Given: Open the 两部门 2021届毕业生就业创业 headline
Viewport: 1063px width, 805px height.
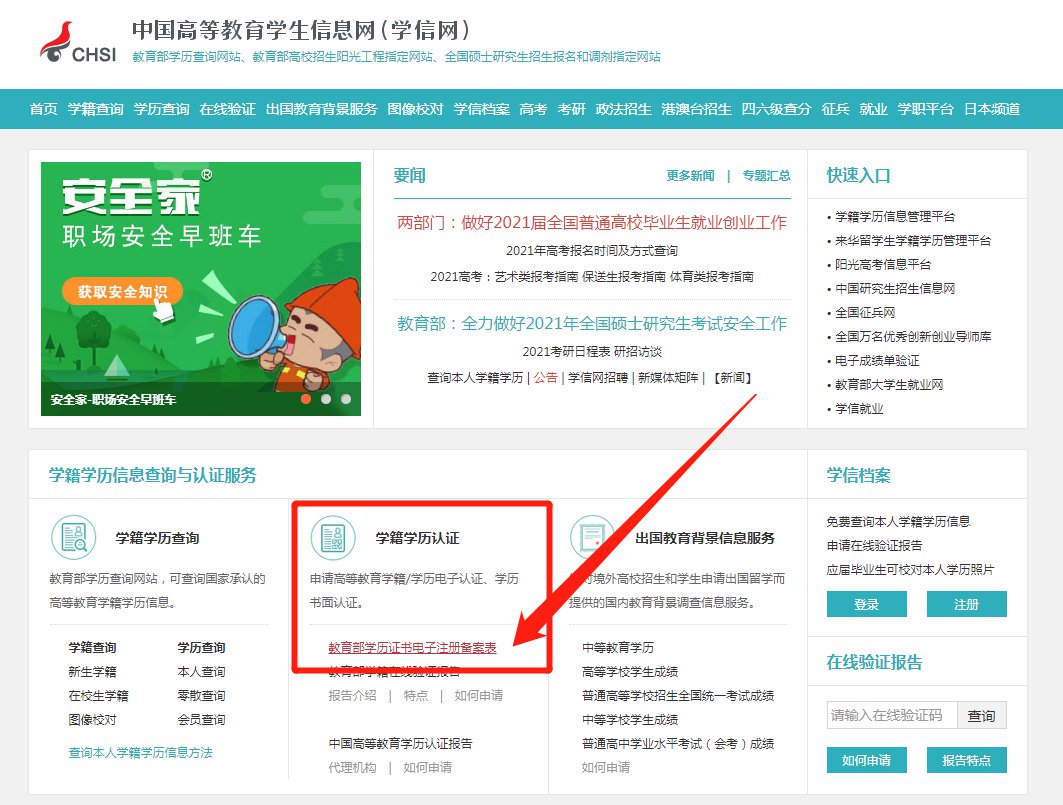Looking at the screenshot, I should 592,222.
